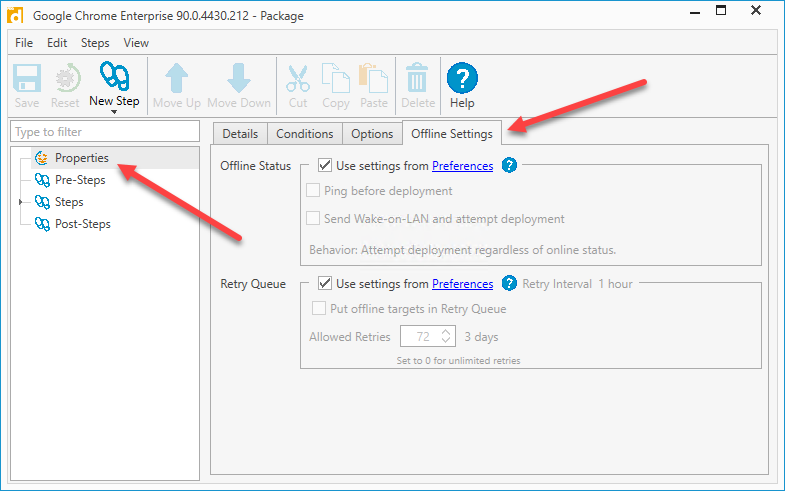Expand the Steps tree node arrow
785x491 pixels.
pos(21,202)
